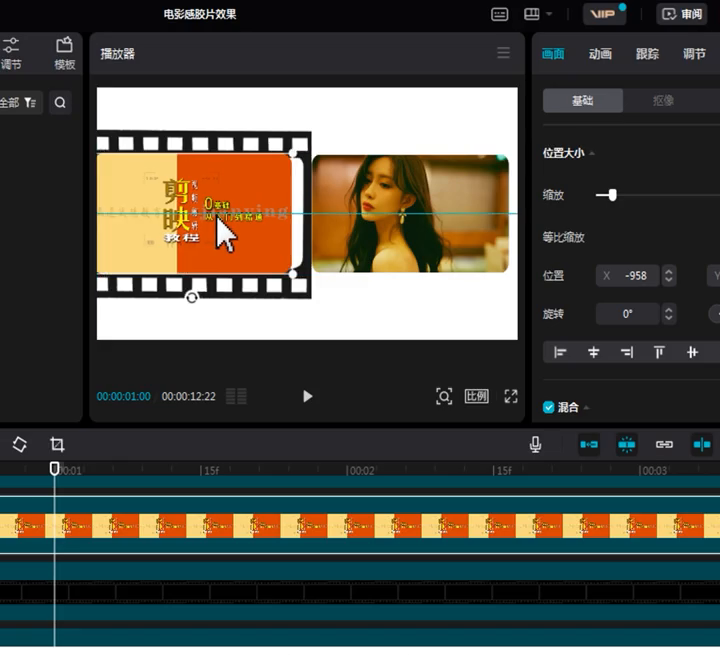This screenshot has width=720, height=655.
Task: Switch to the 跟踪 tab
Action: [647, 54]
